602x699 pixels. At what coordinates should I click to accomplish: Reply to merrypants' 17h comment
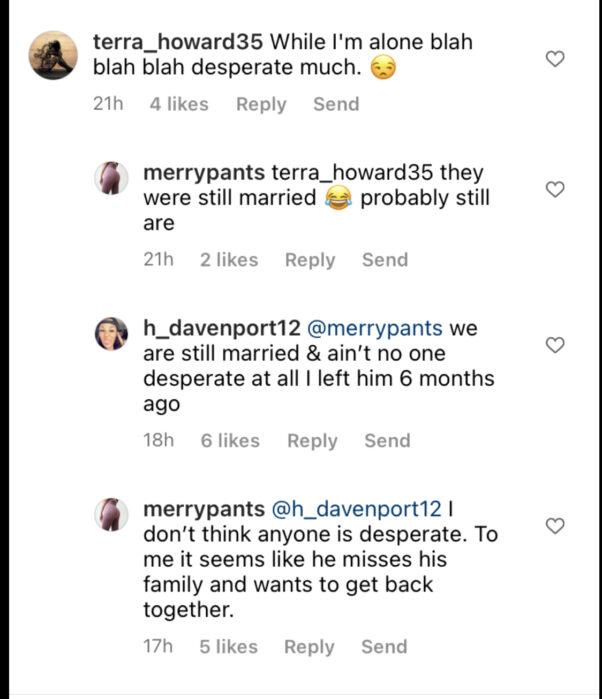tap(309, 647)
